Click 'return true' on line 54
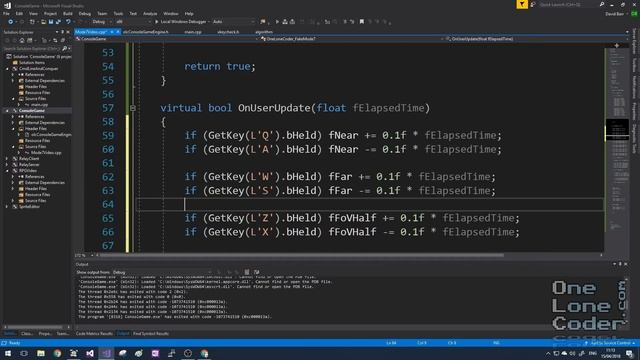The height and width of the screenshot is (360, 640). click(217, 67)
